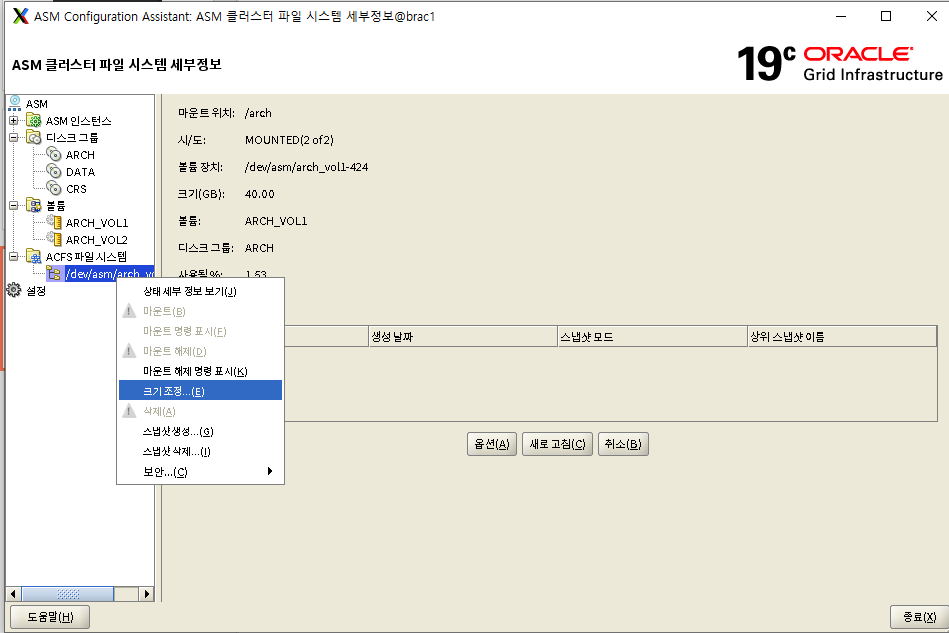Click the MOUNTED(2 of 2) status text
The height and width of the screenshot is (633, 949).
click(289, 140)
